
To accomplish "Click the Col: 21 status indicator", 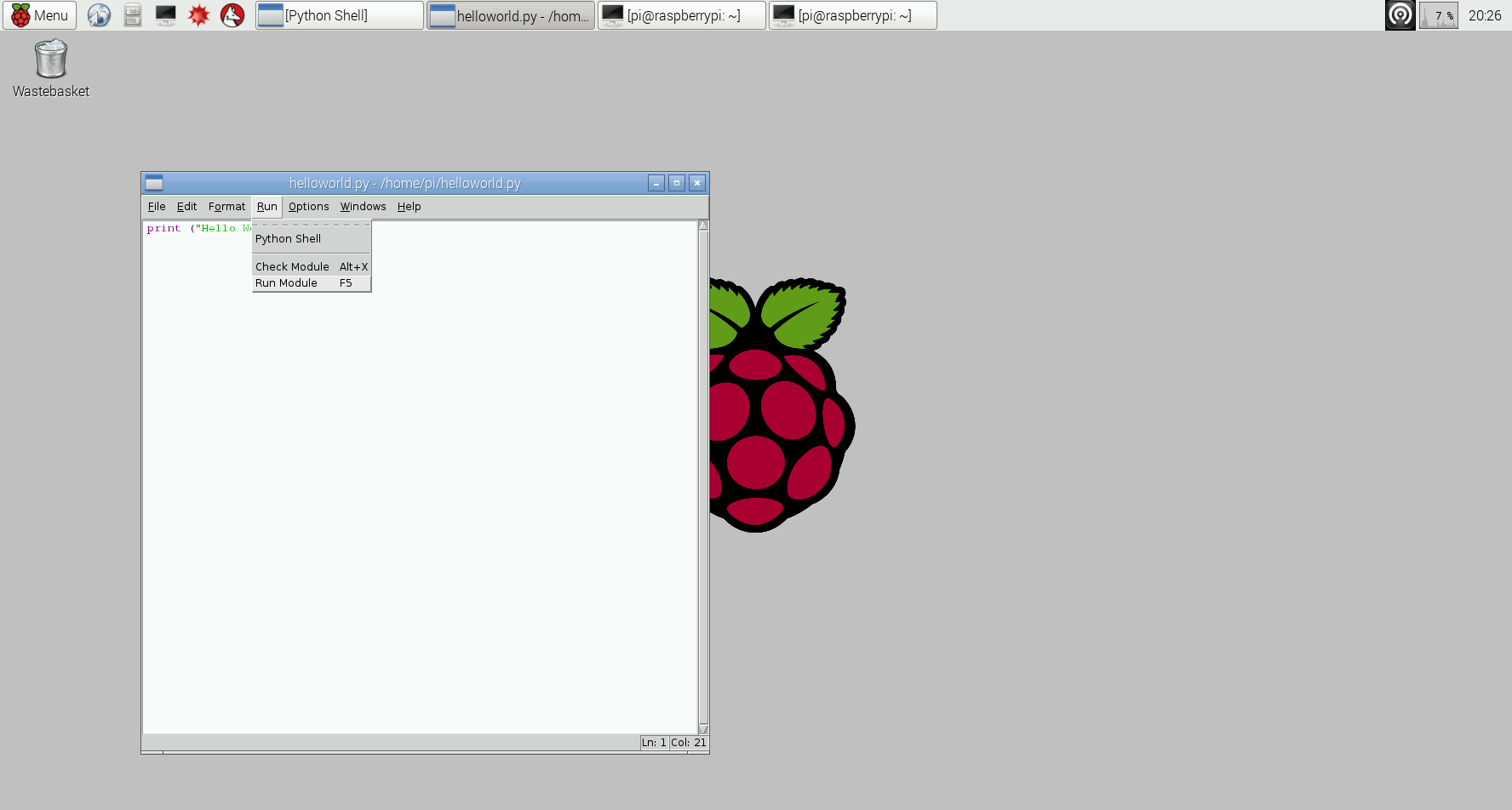I will [x=689, y=743].
